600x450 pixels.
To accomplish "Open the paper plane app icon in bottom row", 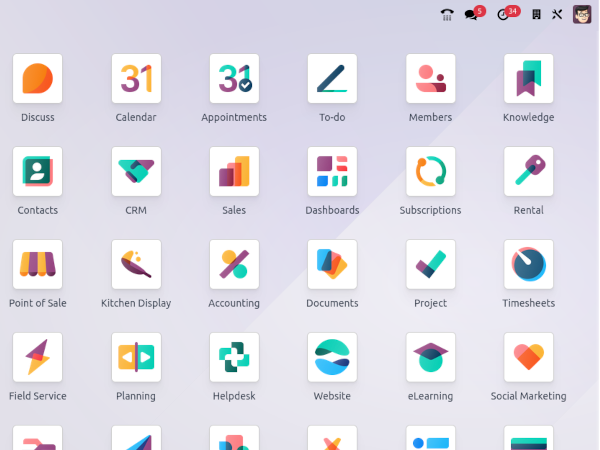I will coord(136,438).
